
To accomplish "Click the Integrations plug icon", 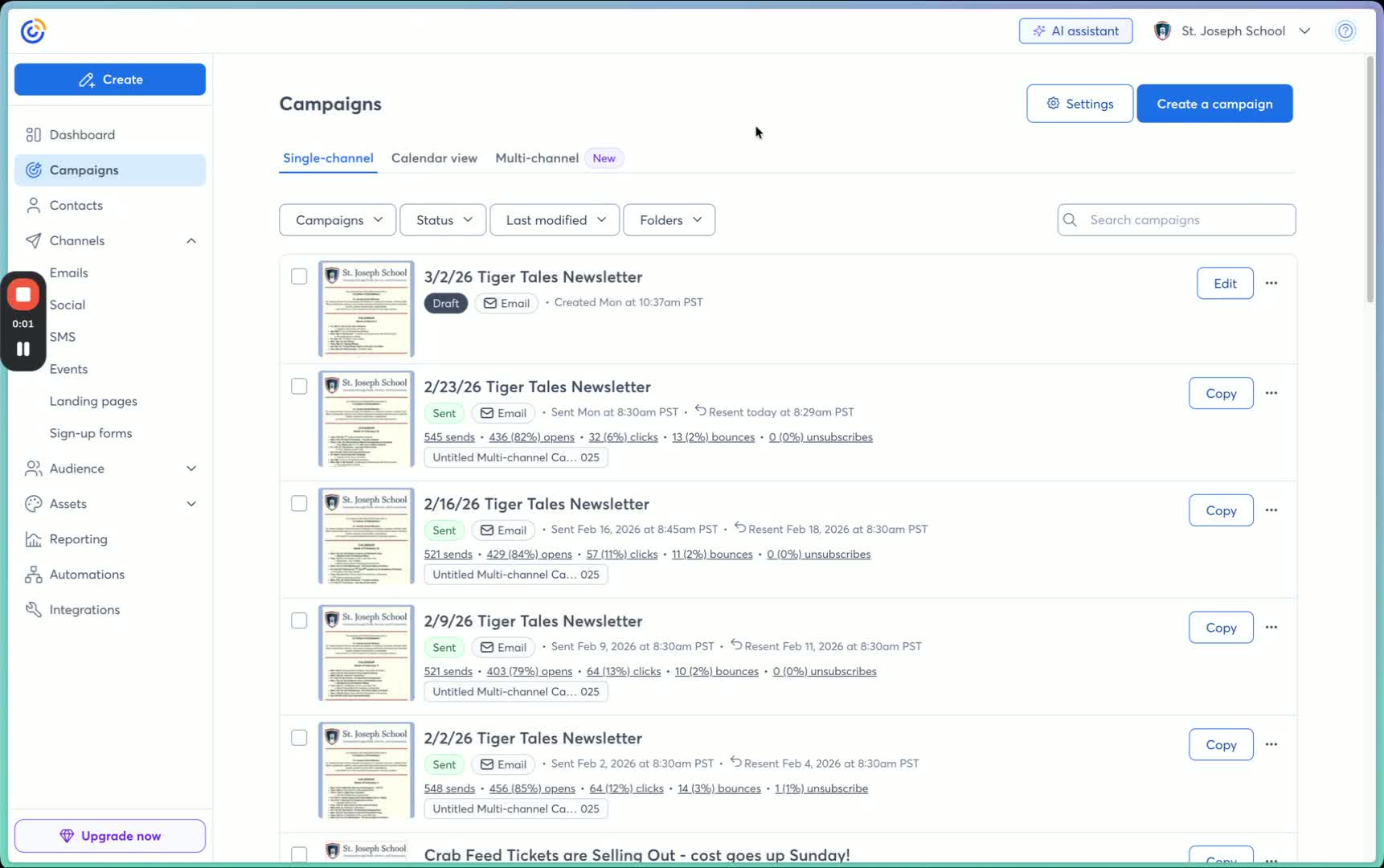I will coord(33,610).
